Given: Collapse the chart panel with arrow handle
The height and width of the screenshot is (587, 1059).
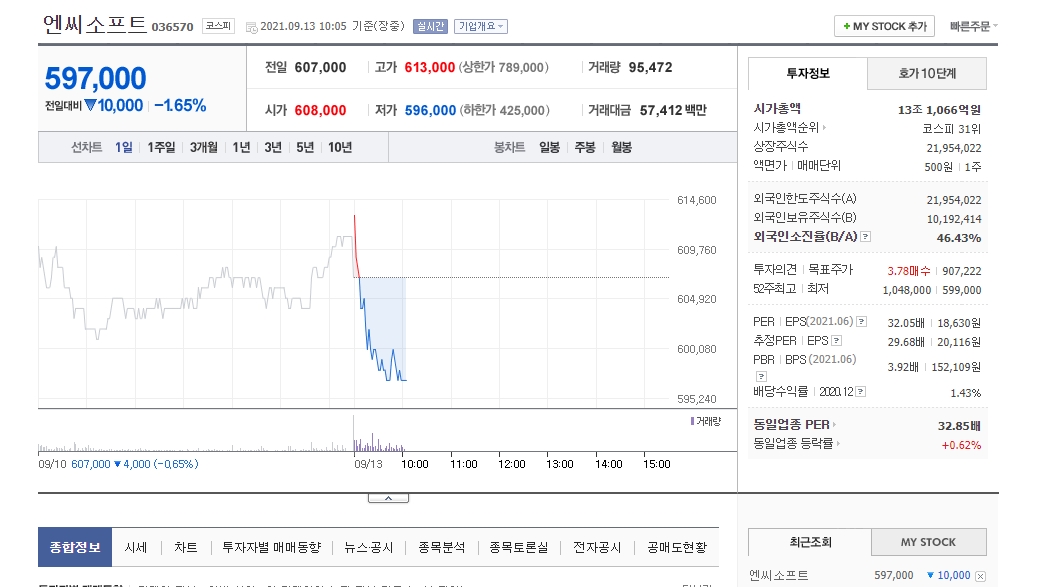Looking at the screenshot, I should pos(388,497).
